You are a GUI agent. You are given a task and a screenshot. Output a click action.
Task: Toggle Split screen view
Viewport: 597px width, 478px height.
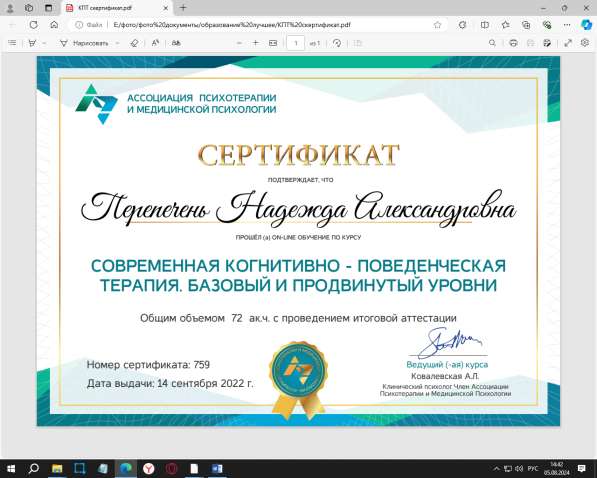point(485,25)
